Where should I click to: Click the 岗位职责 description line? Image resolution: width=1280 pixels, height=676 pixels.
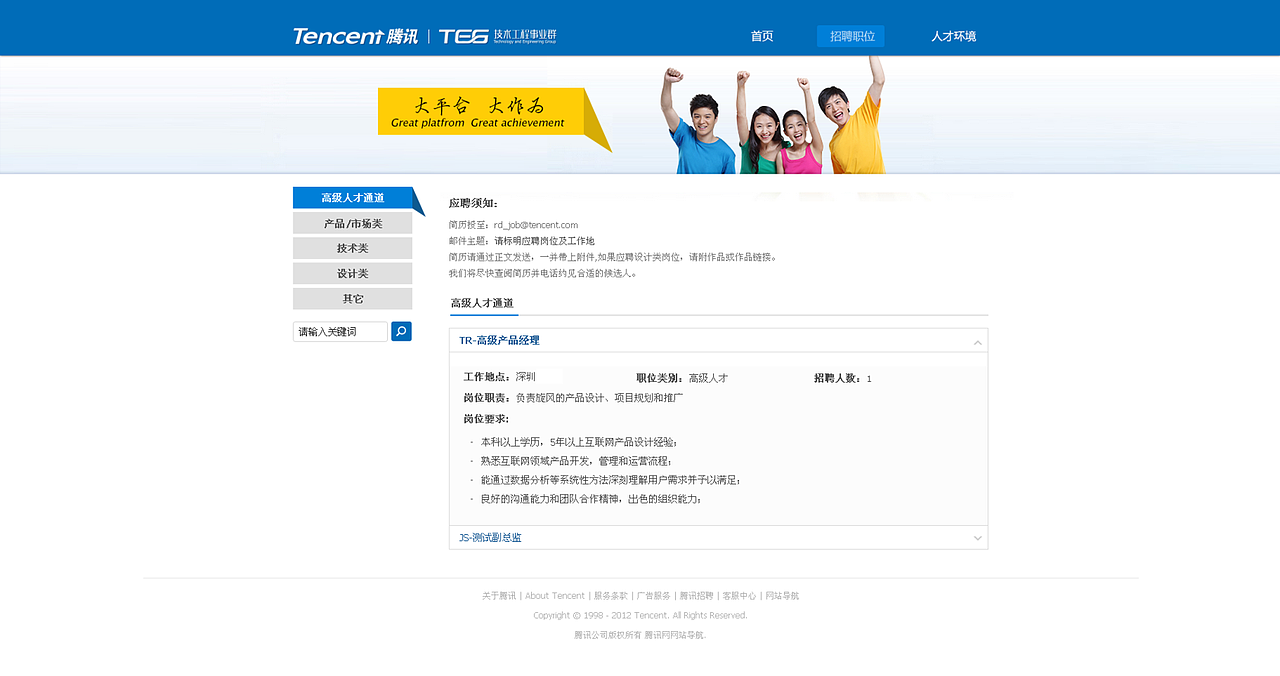click(573, 398)
